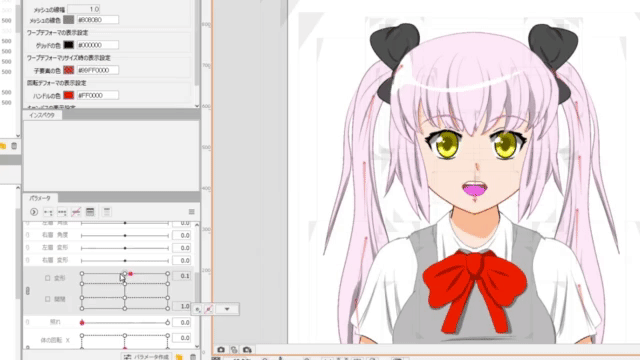640x360 pixels.
Task: Click the 左眉 変形 value field 0.0
Action: (182, 248)
